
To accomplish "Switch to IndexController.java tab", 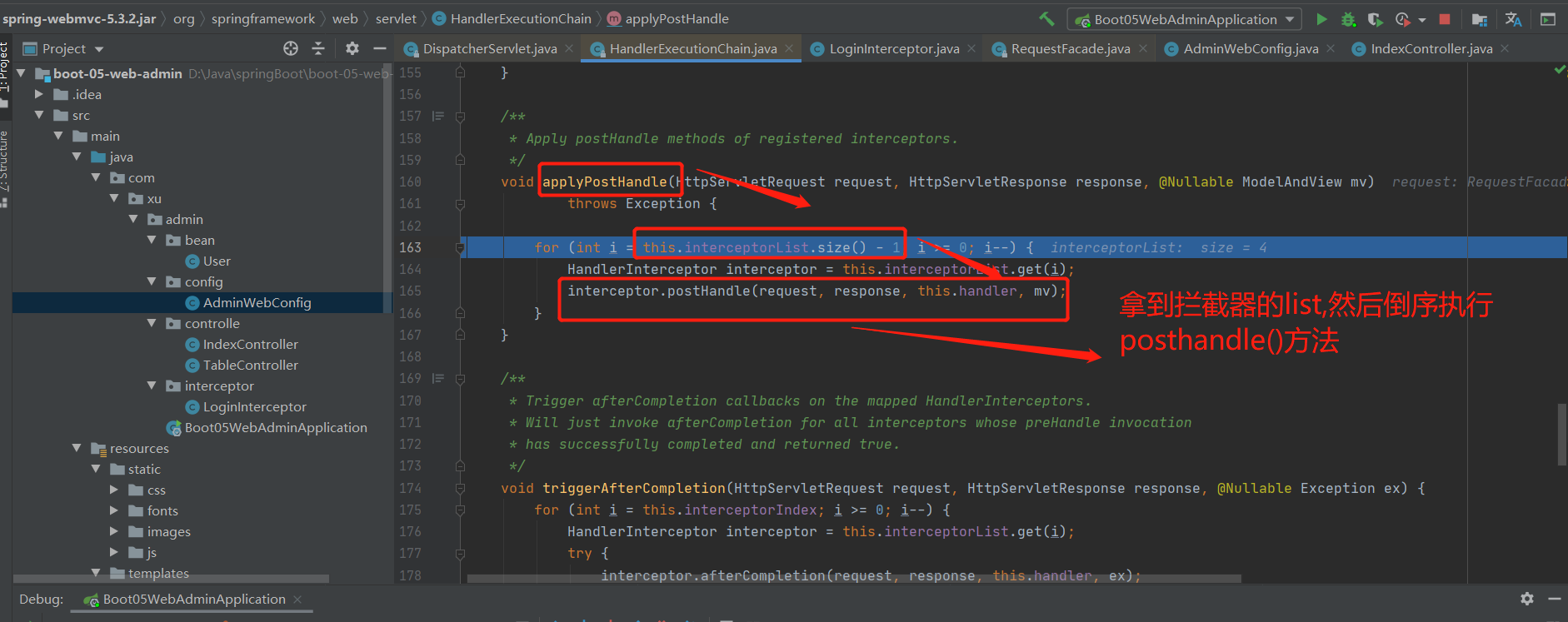I will pyautogui.click(x=1431, y=49).
